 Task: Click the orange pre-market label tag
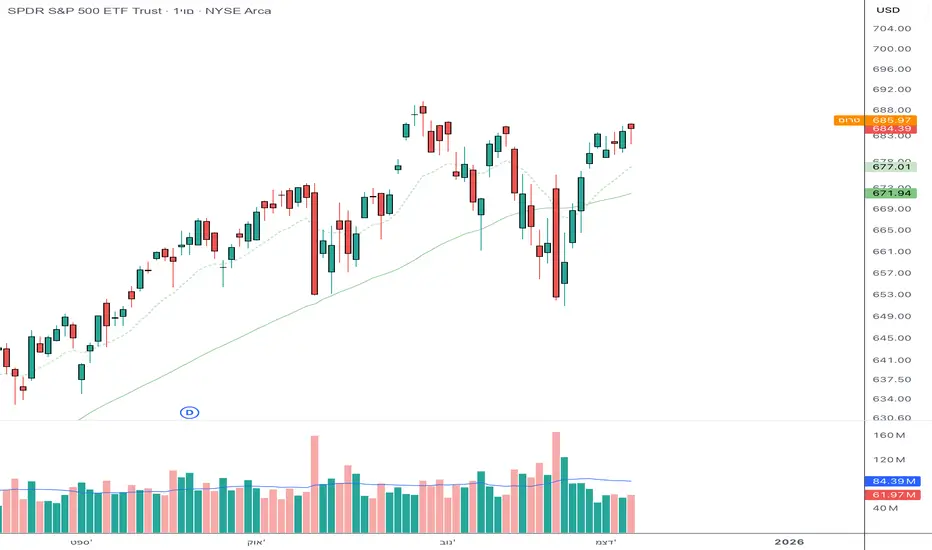click(x=847, y=120)
